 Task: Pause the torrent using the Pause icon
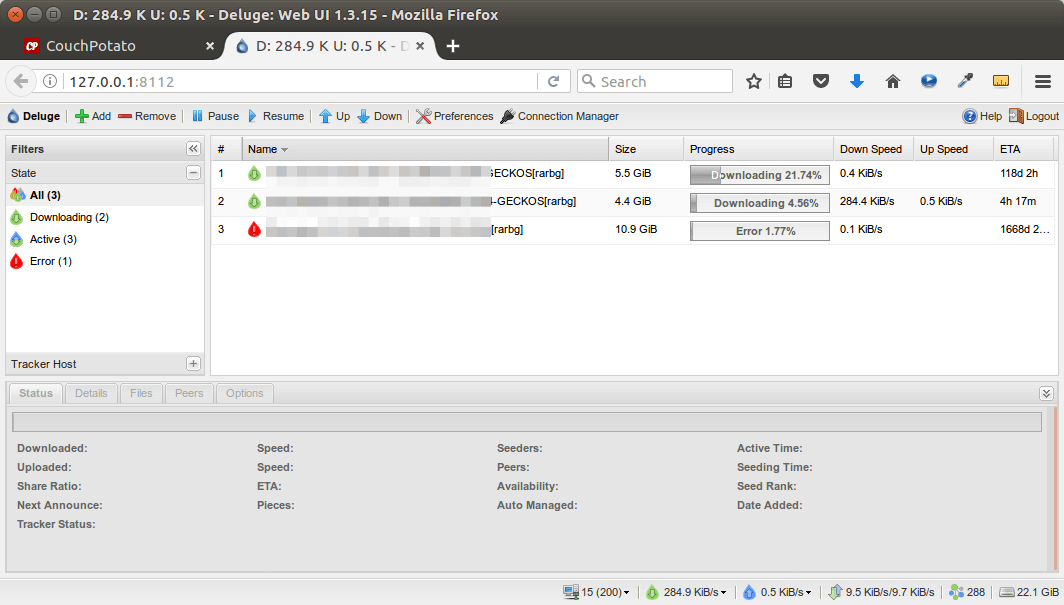198,116
